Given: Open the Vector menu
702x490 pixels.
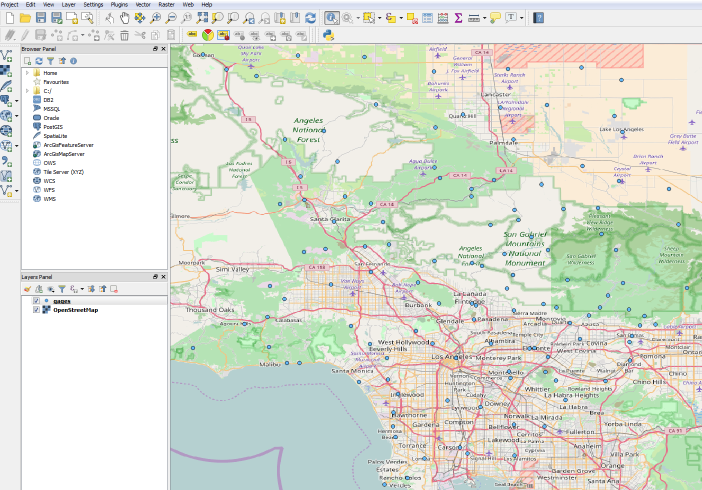Looking at the screenshot, I should (x=143, y=4).
